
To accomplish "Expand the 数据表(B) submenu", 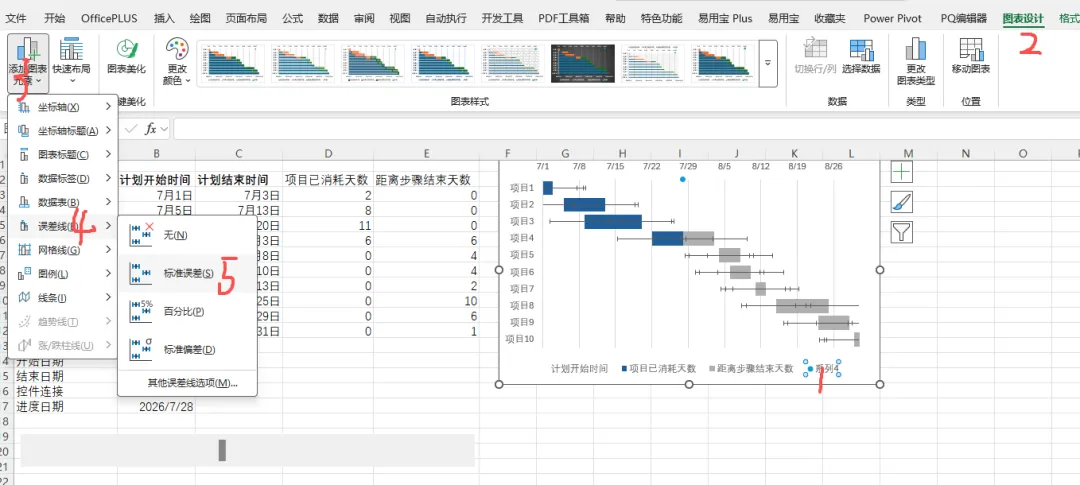I will click(63, 202).
